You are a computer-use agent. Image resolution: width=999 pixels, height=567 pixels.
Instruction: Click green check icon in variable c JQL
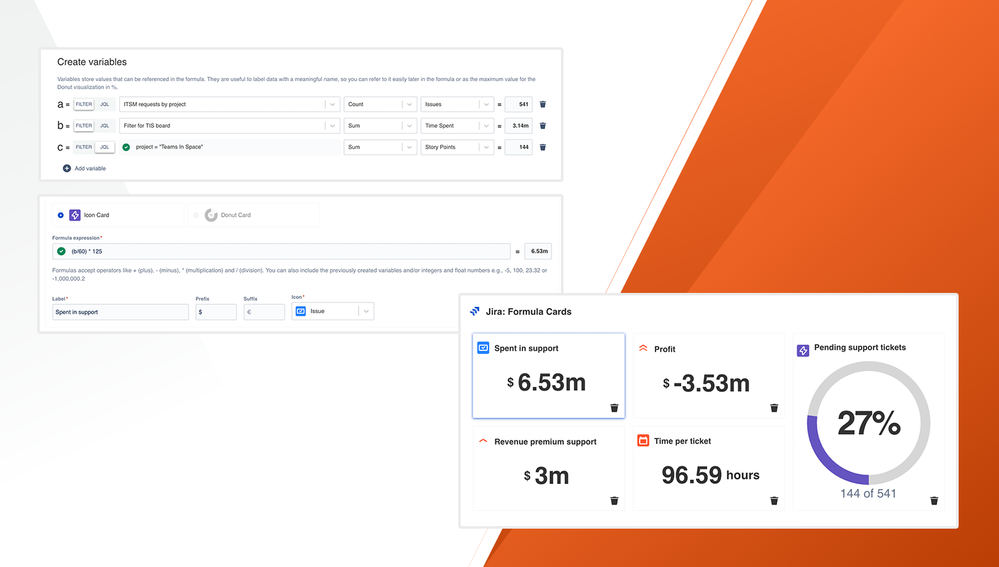pyautogui.click(x=126, y=147)
